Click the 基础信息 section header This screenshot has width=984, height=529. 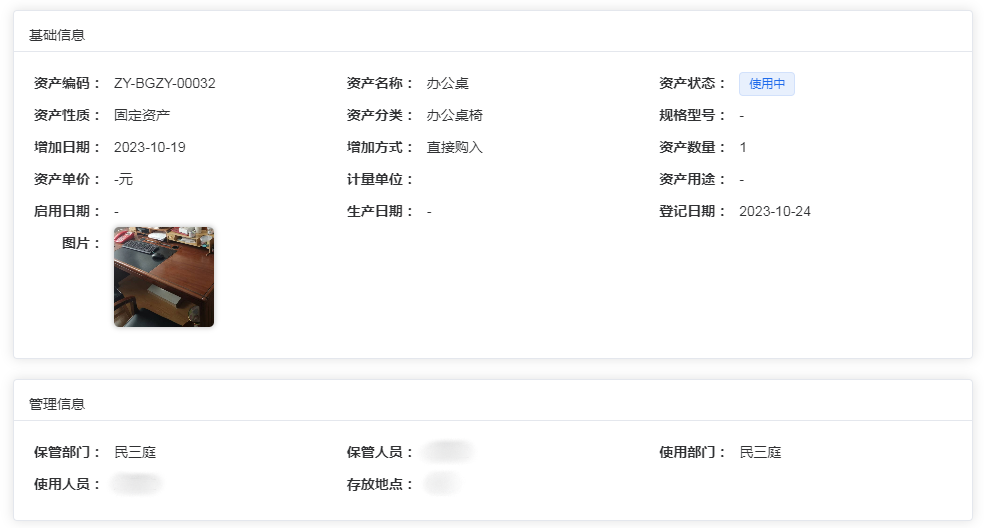click(56, 35)
